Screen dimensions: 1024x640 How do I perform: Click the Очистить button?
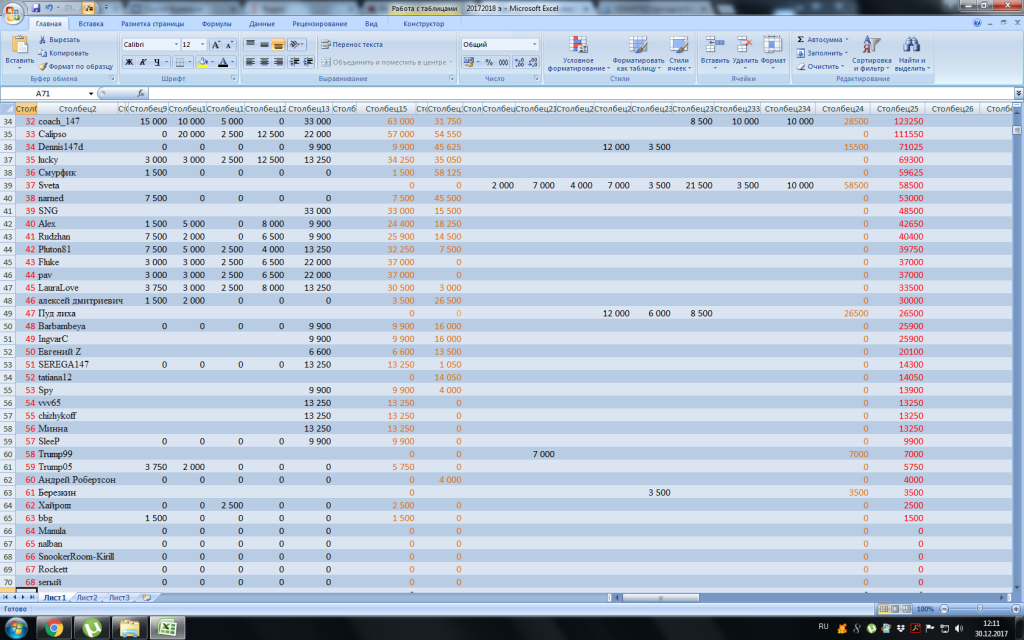point(823,66)
